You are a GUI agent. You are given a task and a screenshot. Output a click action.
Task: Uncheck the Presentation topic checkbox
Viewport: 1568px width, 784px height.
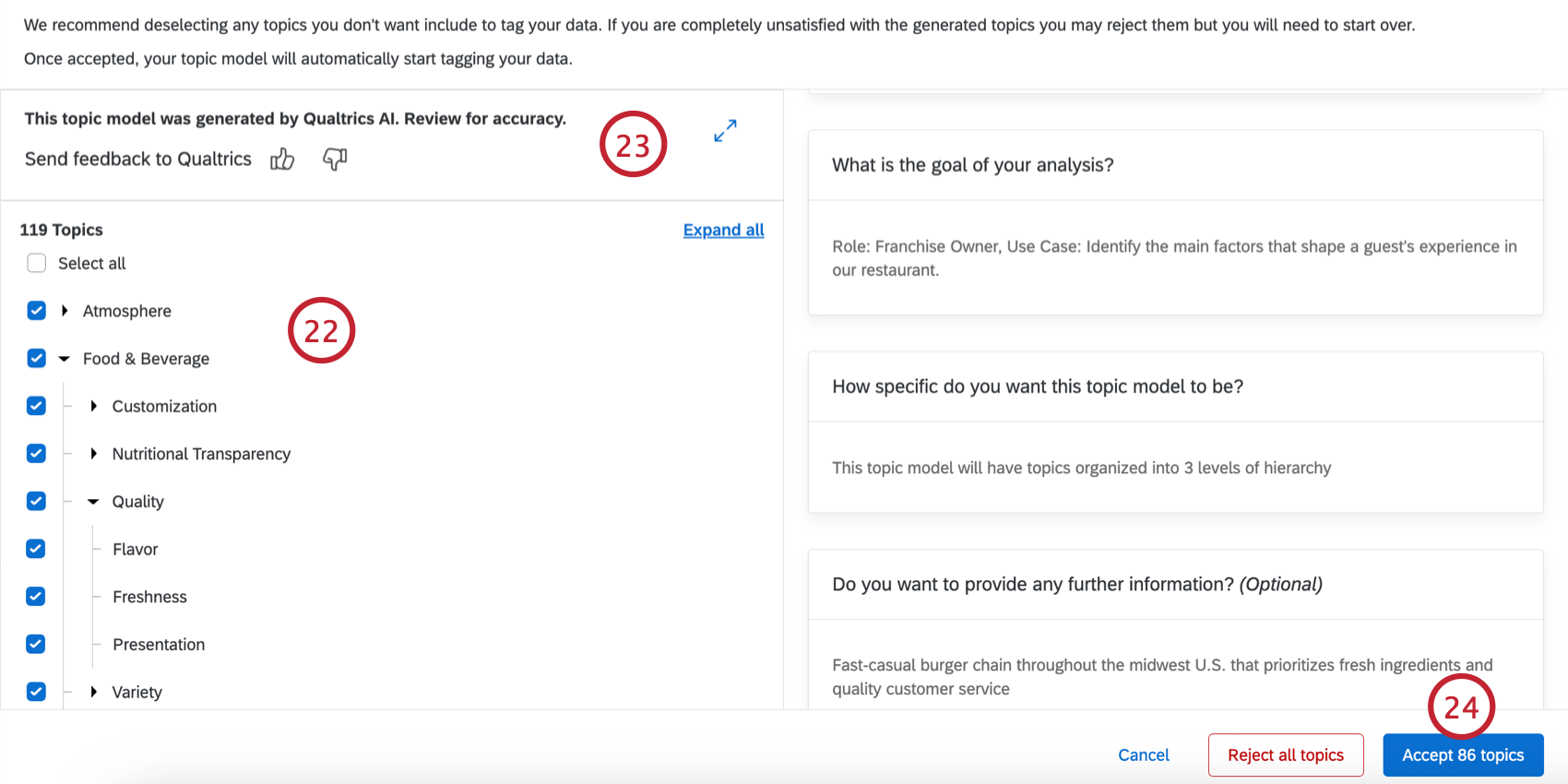(36, 645)
